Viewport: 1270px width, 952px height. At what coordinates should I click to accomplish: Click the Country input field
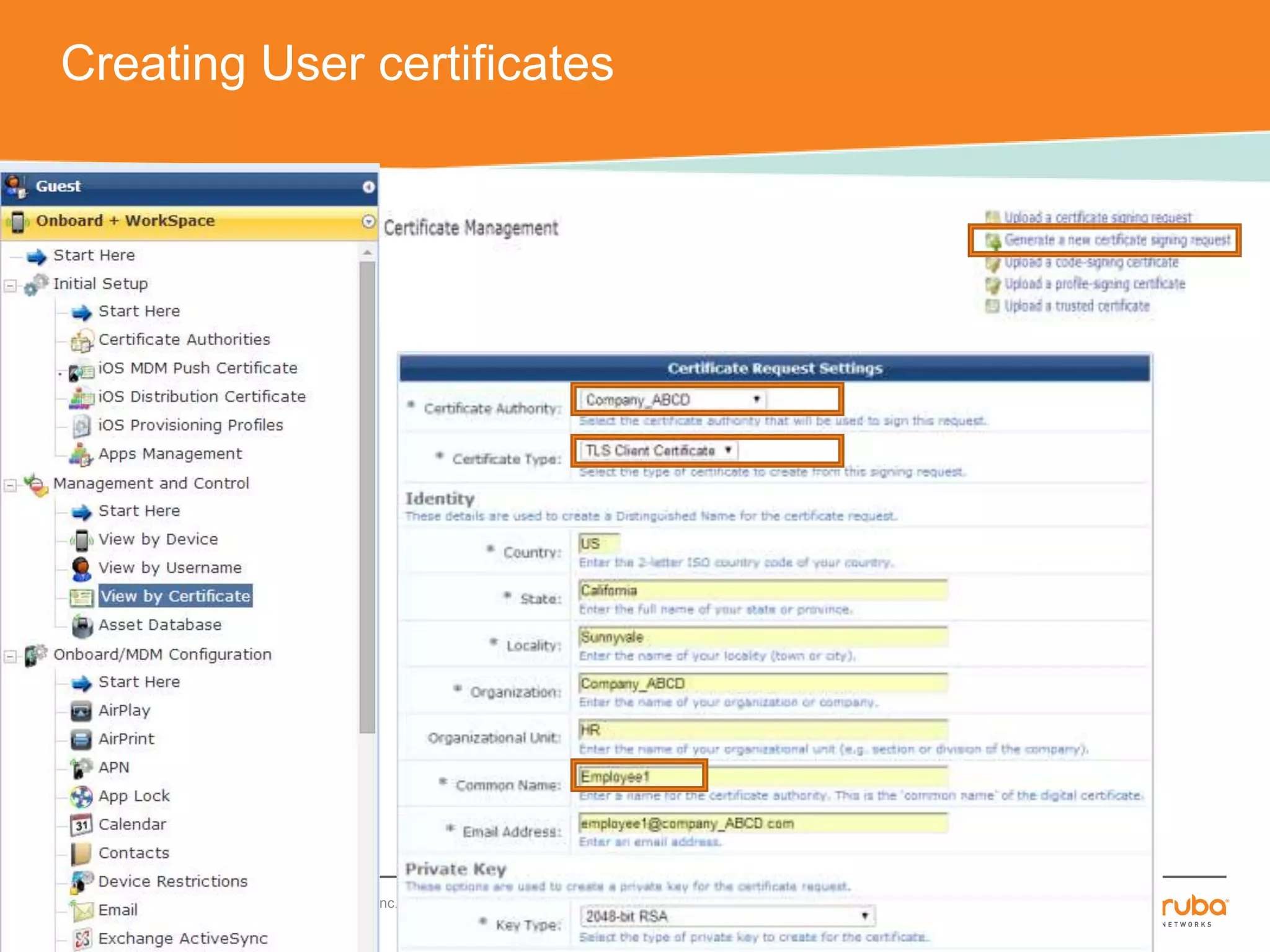coord(599,543)
